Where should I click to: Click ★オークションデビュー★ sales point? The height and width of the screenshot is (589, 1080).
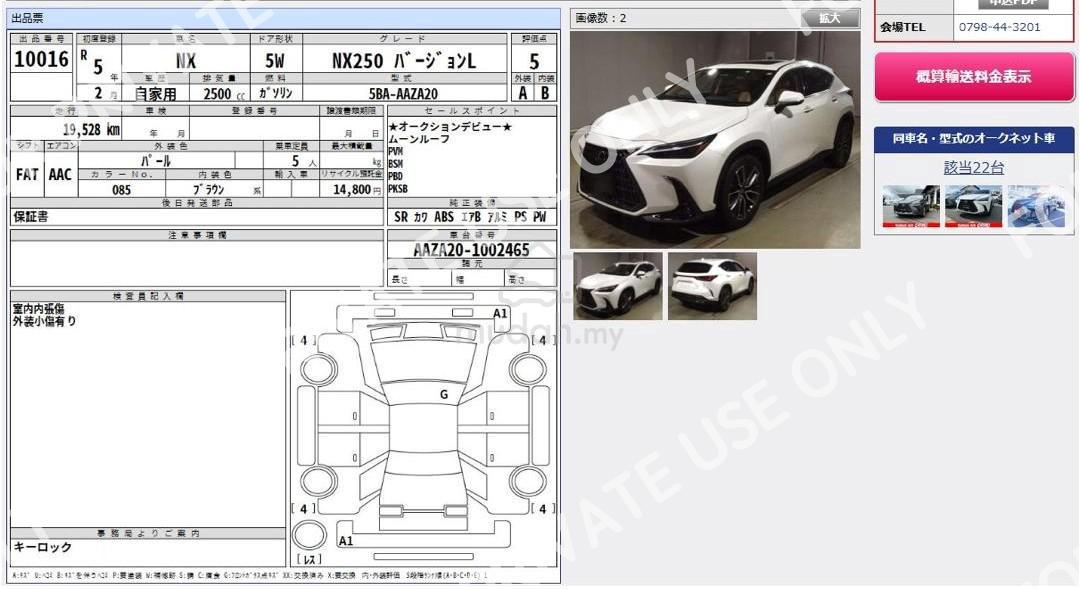pos(450,127)
